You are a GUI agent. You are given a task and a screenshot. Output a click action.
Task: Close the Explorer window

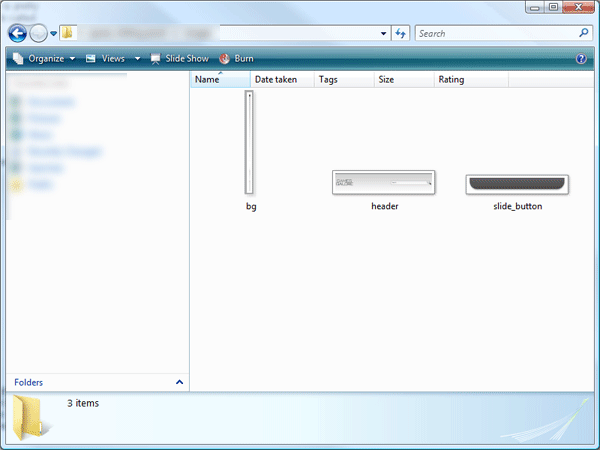[x=578, y=7]
